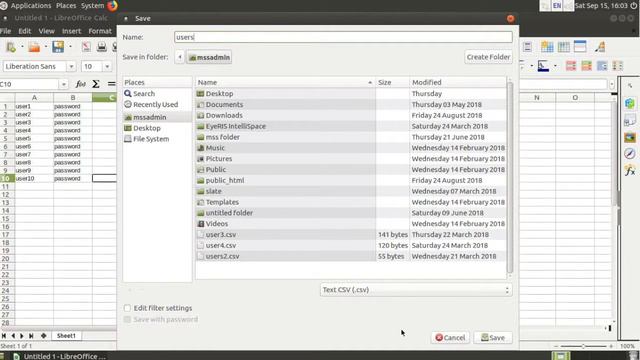The image size is (640, 360).
Task: Open the View menu in Calc
Action: pos(47,31)
